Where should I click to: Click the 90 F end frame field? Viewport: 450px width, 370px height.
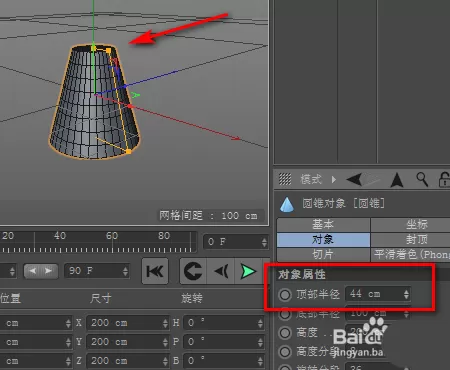[x=96, y=271]
